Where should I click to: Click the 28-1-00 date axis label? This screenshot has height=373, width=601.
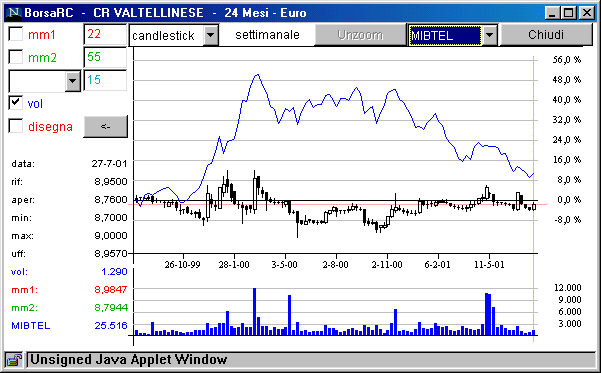coord(234,265)
